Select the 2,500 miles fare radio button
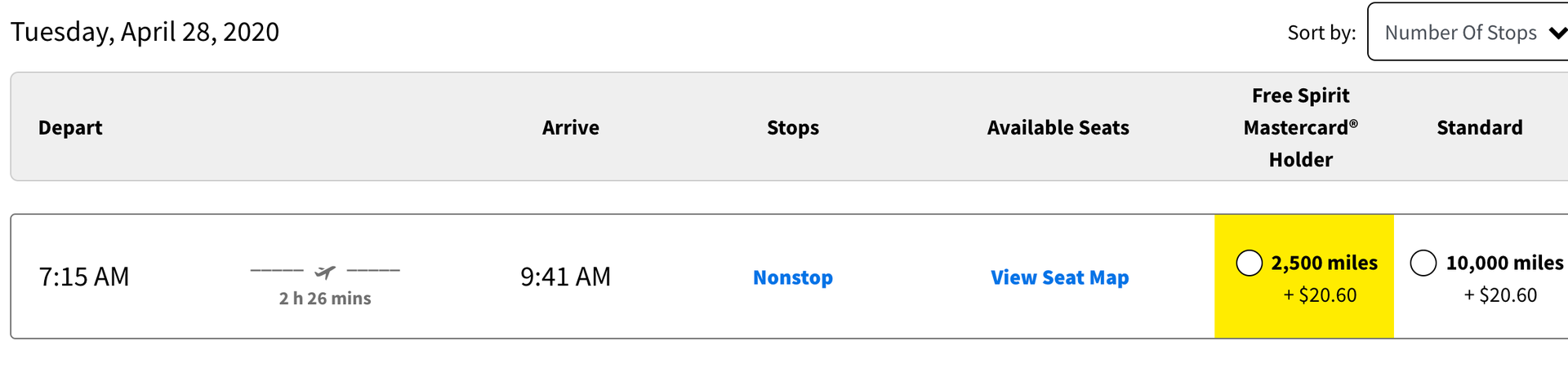Image resolution: width=1568 pixels, height=372 pixels. (1249, 263)
